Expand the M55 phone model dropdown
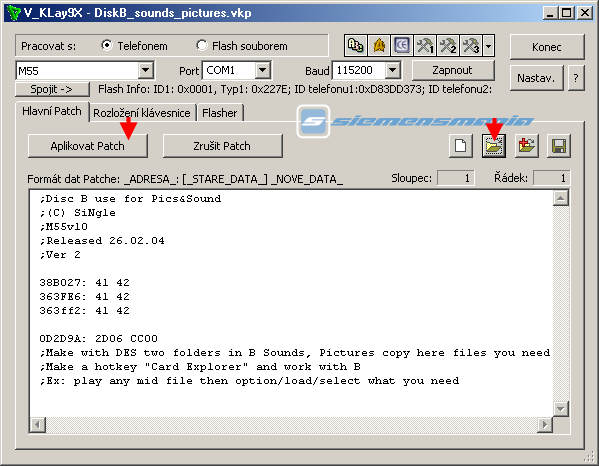 click(x=146, y=70)
